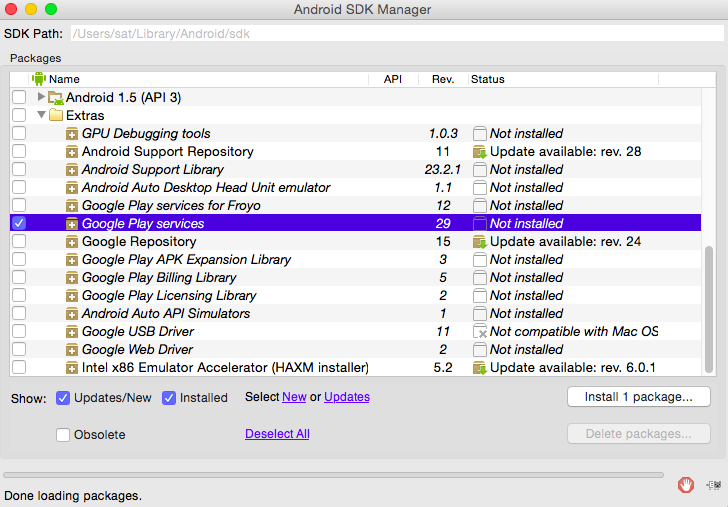This screenshot has height=507, width=728.
Task: Click the highlighted Google Play services package icon
Action: 72,224
